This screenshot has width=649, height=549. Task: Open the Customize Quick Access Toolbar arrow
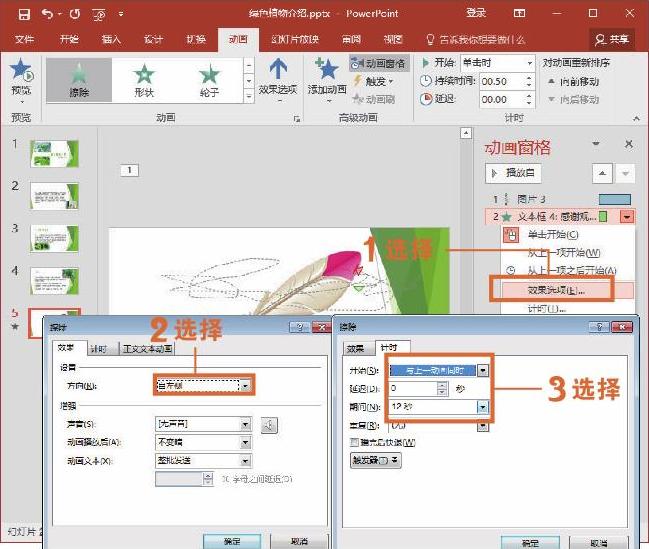121,14
